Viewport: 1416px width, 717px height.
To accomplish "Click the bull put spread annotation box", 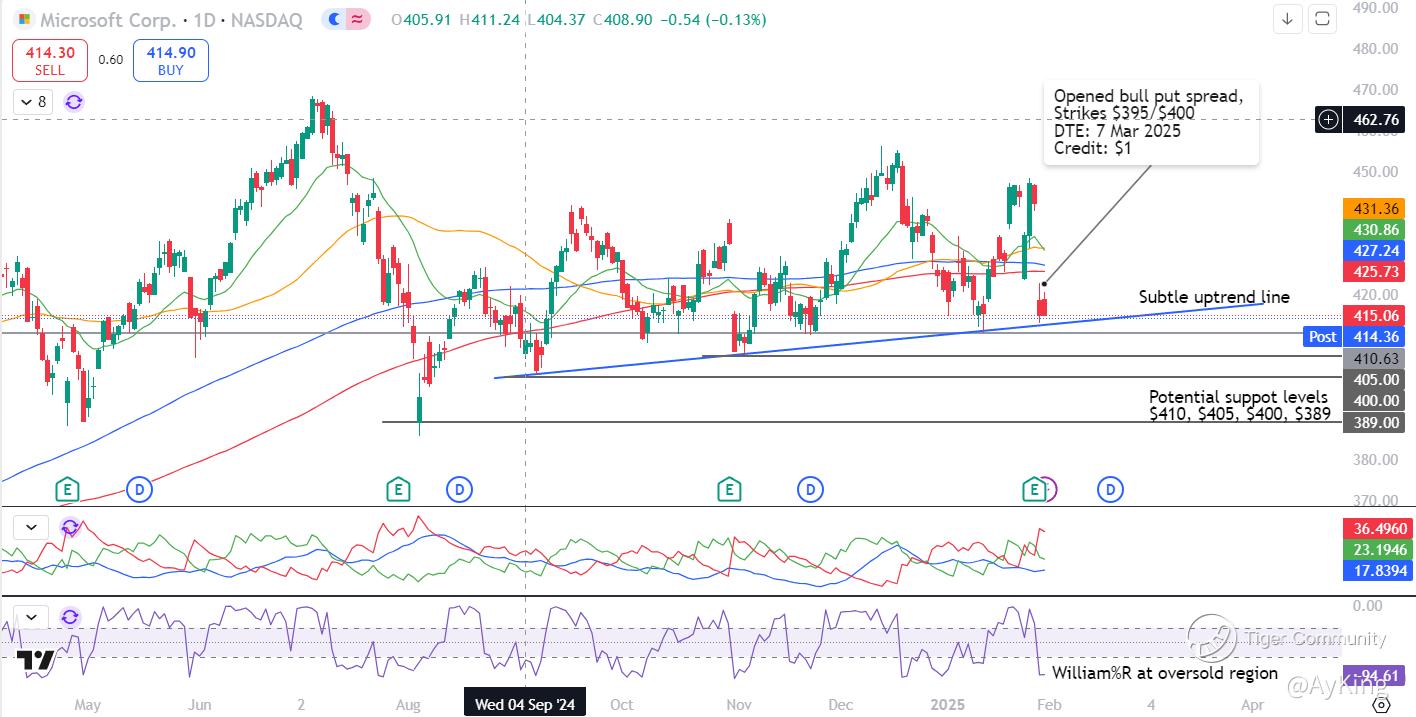I will pos(1151,122).
